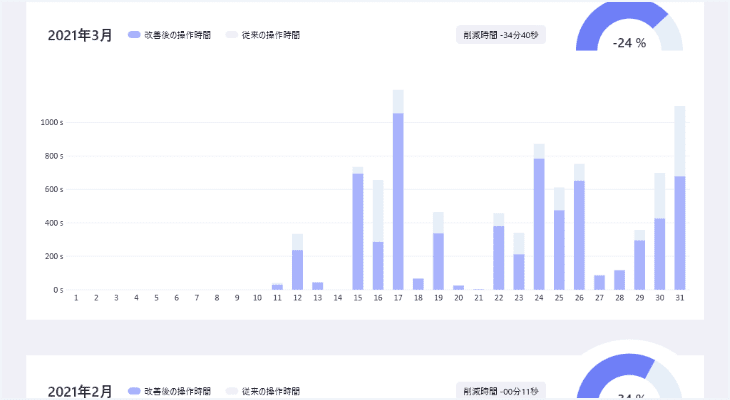Click day 12 blue bar
This screenshot has height=400, width=730.
coord(297,270)
